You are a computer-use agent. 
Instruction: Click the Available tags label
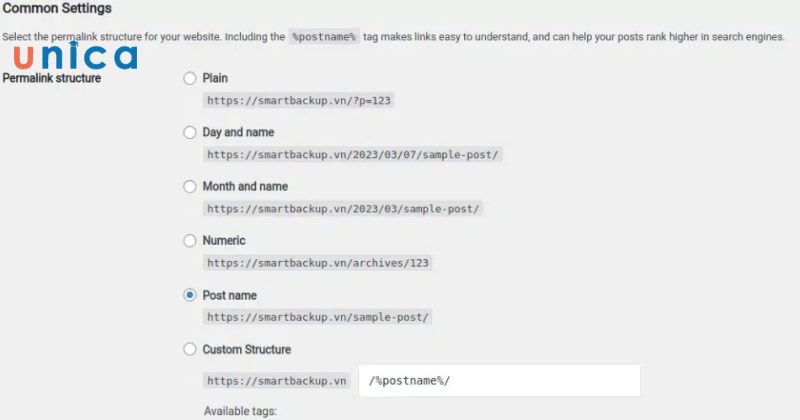[238, 411]
